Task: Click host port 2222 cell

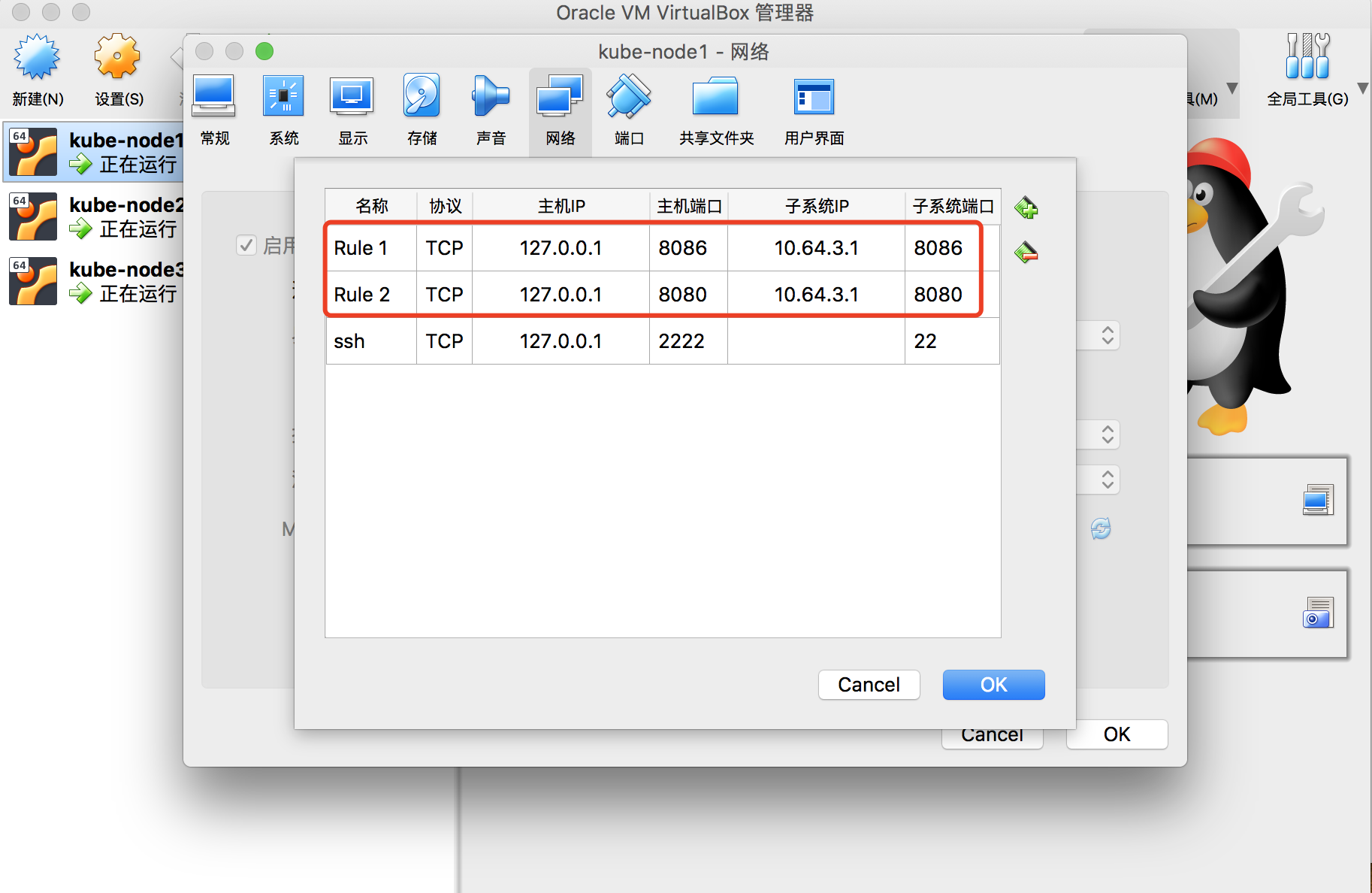Action: tap(688, 341)
